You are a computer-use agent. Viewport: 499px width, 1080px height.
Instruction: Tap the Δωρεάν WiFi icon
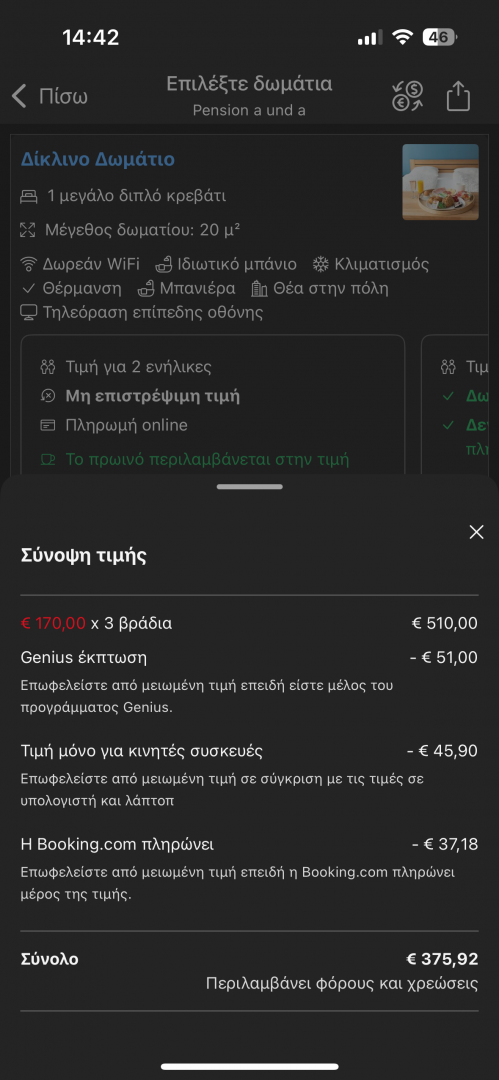(x=28, y=264)
